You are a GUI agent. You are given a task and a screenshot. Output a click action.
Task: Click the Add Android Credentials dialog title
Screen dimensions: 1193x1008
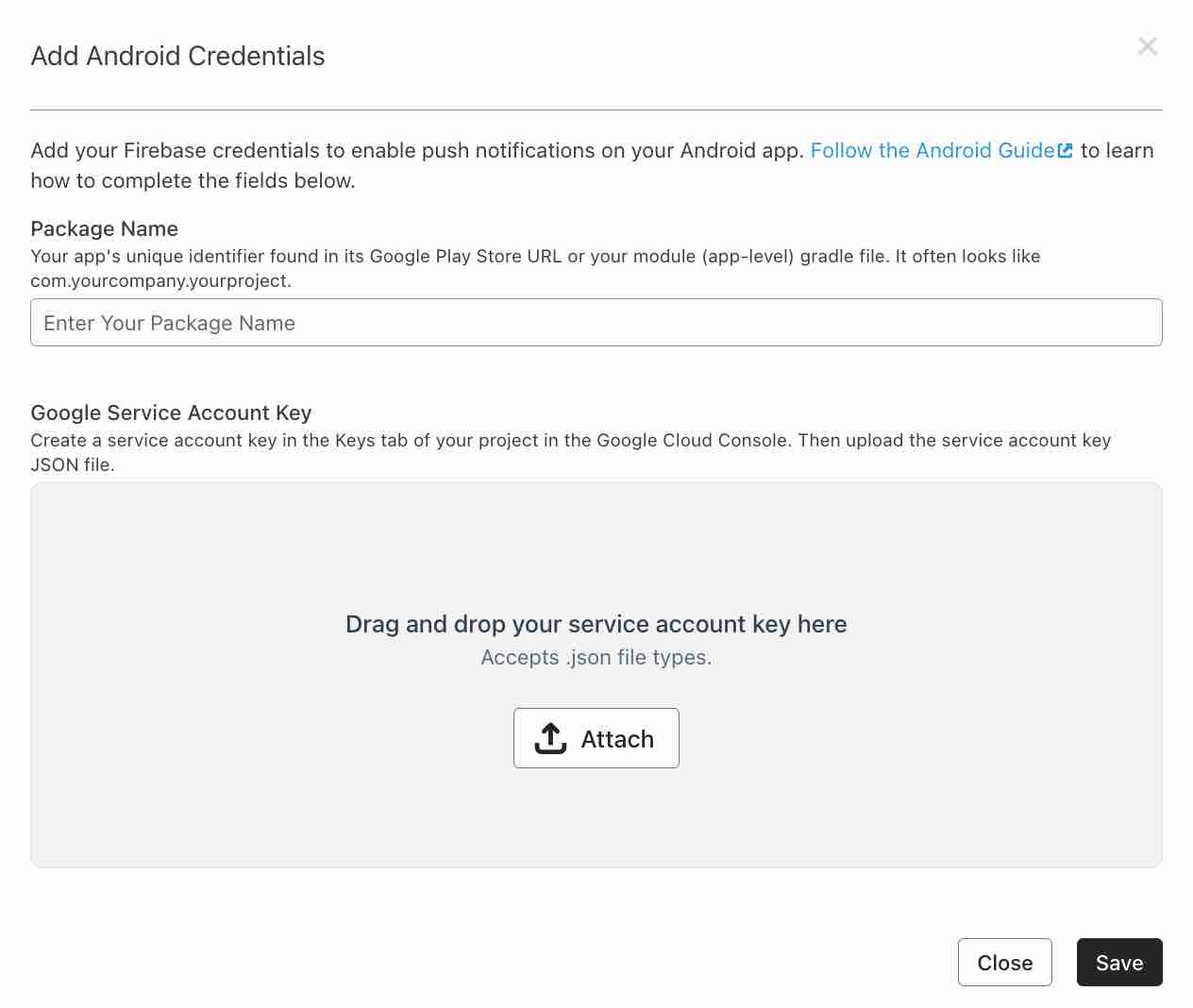tap(177, 56)
